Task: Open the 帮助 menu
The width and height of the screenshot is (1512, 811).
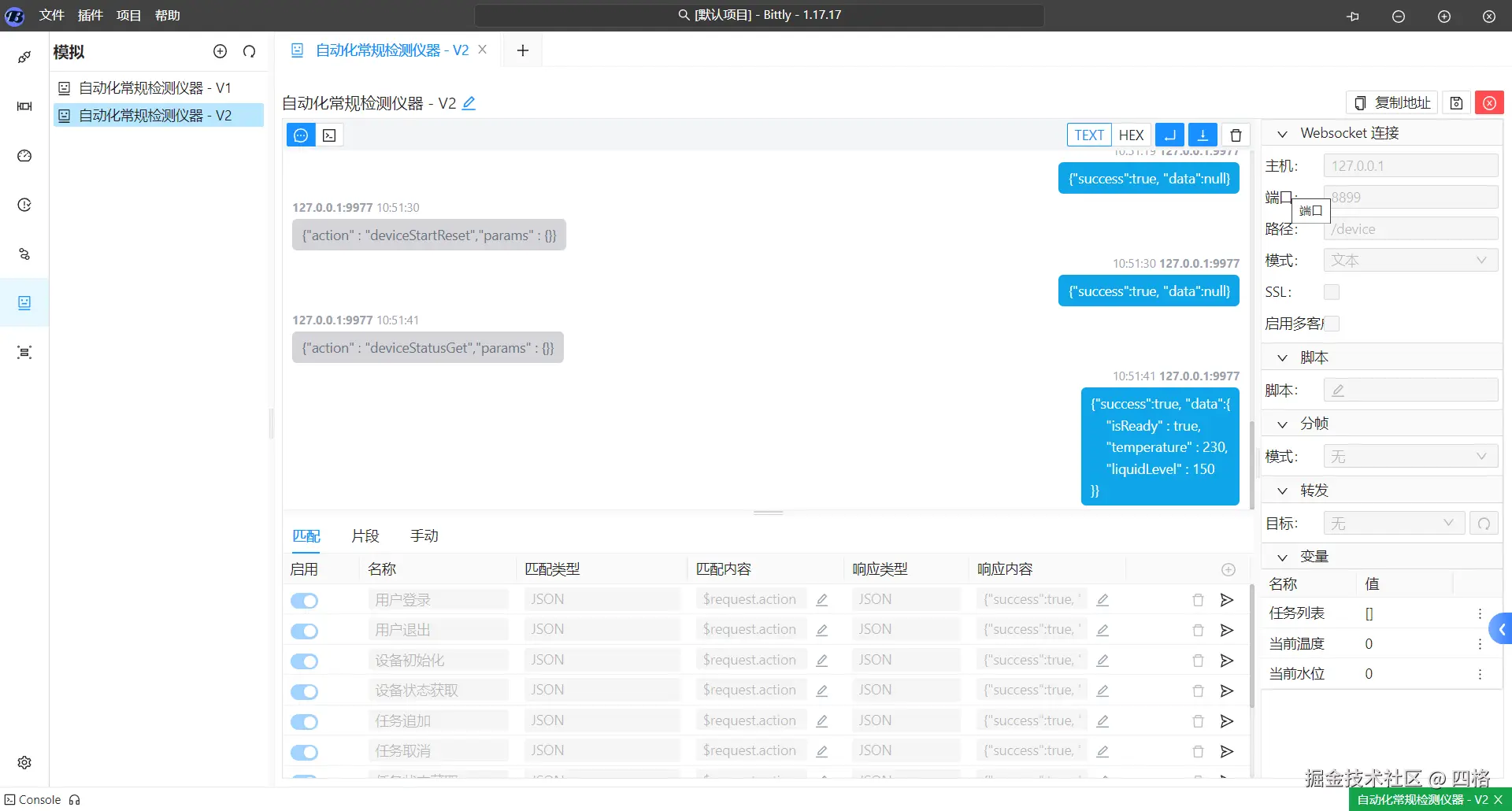Action: coord(168,15)
